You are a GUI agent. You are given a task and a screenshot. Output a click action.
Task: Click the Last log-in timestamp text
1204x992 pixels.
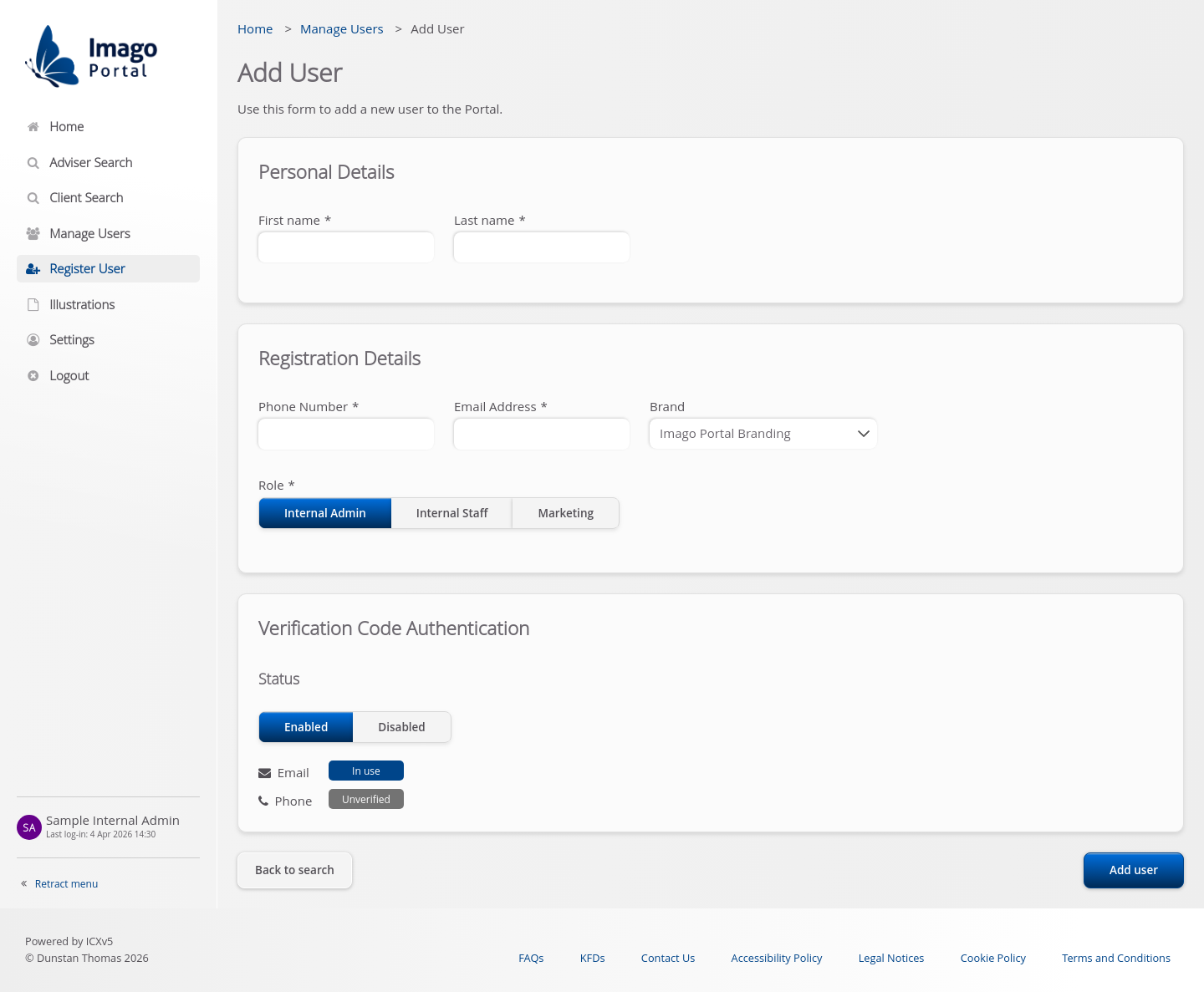click(x=101, y=834)
